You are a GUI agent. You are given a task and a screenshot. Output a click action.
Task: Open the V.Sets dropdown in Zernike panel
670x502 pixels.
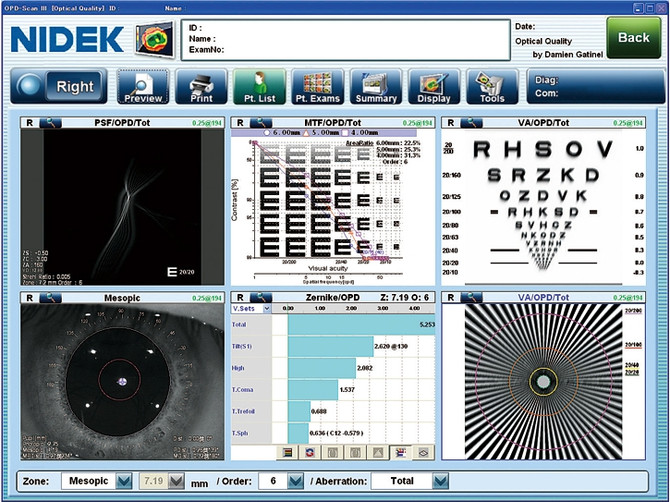(259, 309)
